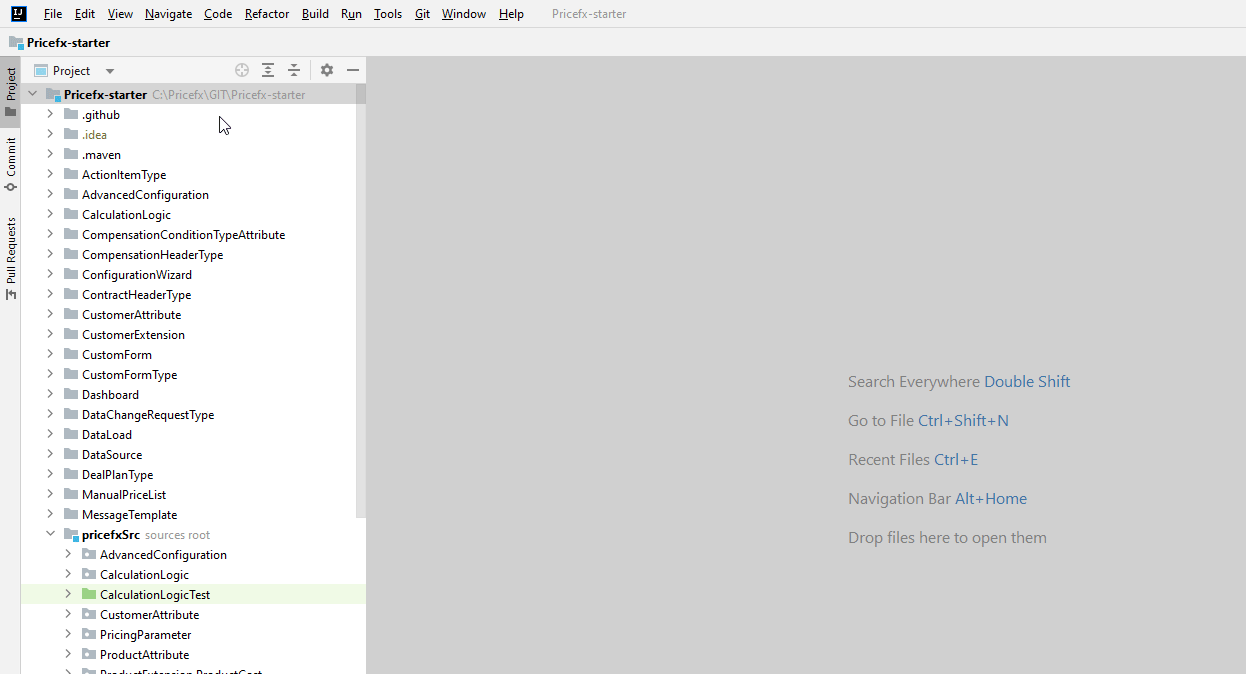
Task: Click the Pricefx-starter project icon in breadcrumb bar
Action: click(x=14, y=42)
